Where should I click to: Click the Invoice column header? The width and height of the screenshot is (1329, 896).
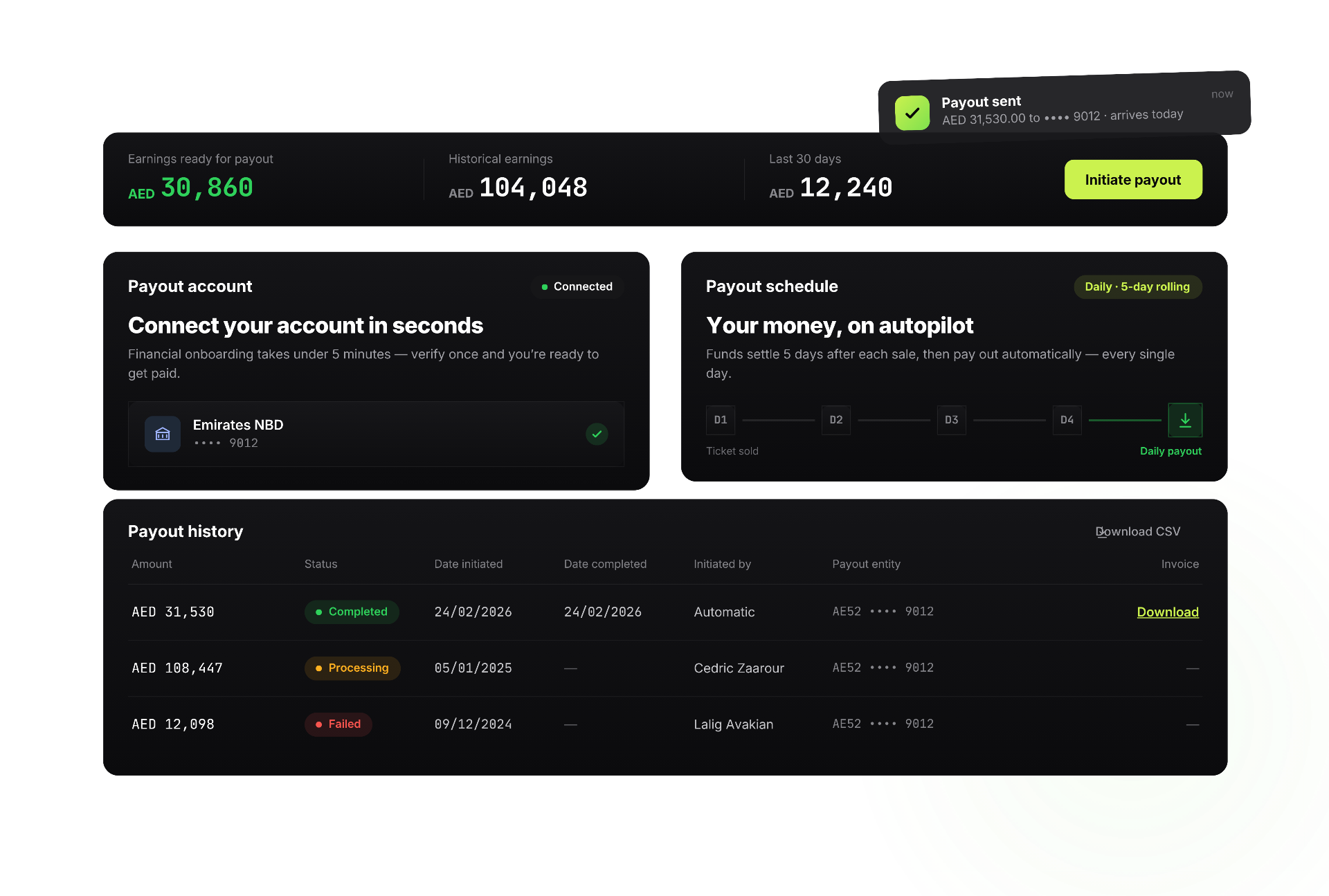click(1180, 564)
